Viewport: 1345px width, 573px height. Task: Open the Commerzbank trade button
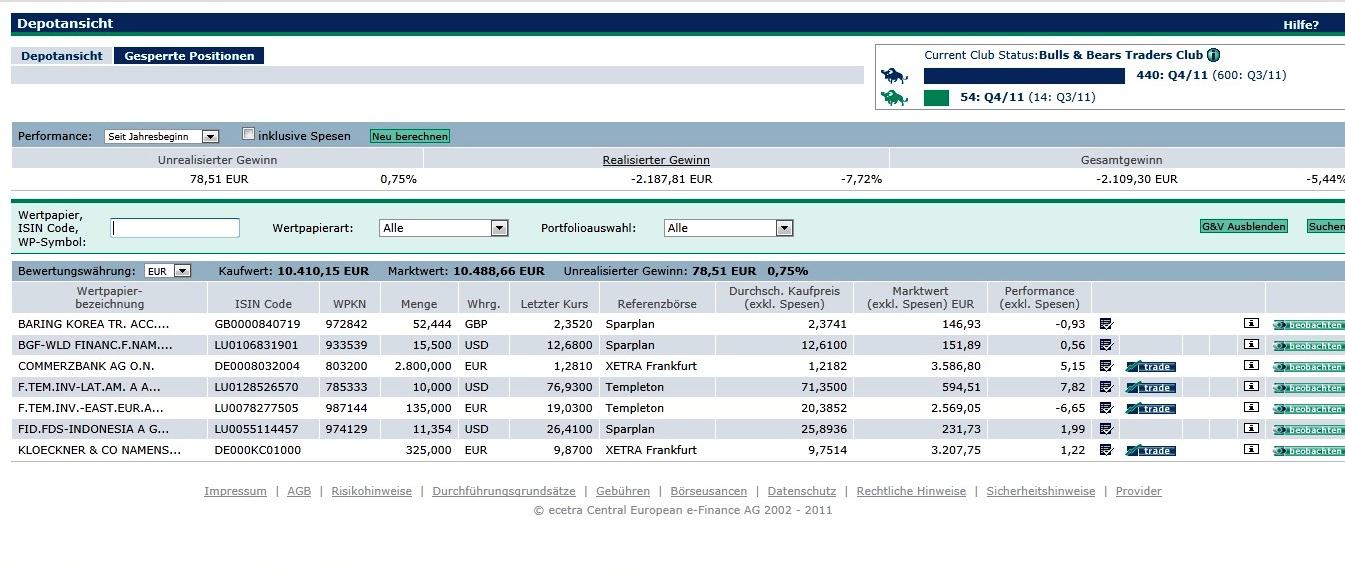[x=1150, y=366]
